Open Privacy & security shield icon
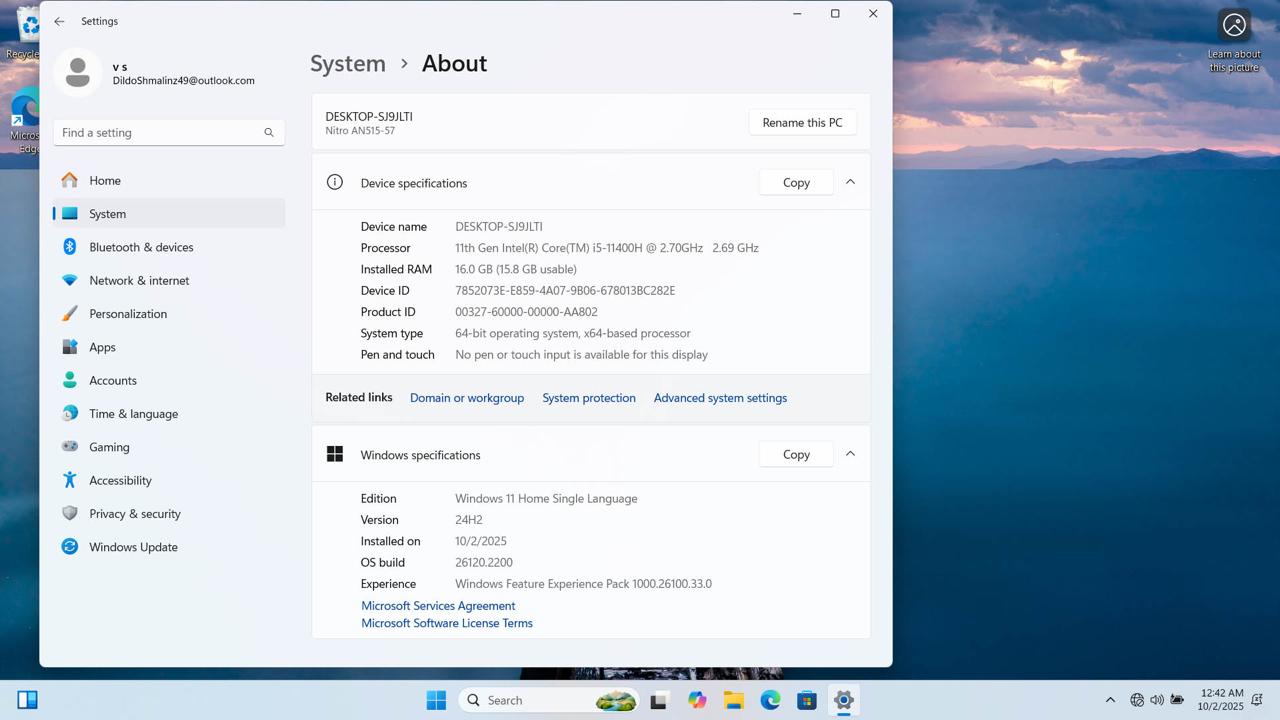Viewport: 1280px width, 720px height. 70,514
